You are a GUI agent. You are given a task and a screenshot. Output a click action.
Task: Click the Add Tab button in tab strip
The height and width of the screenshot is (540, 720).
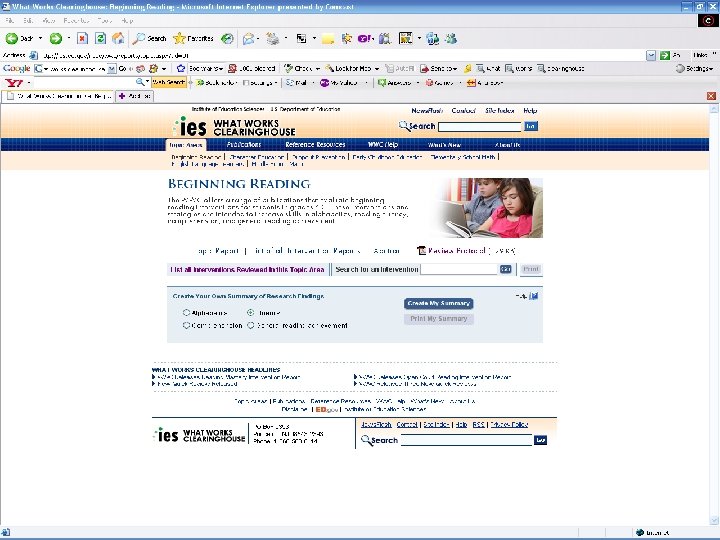(x=134, y=96)
